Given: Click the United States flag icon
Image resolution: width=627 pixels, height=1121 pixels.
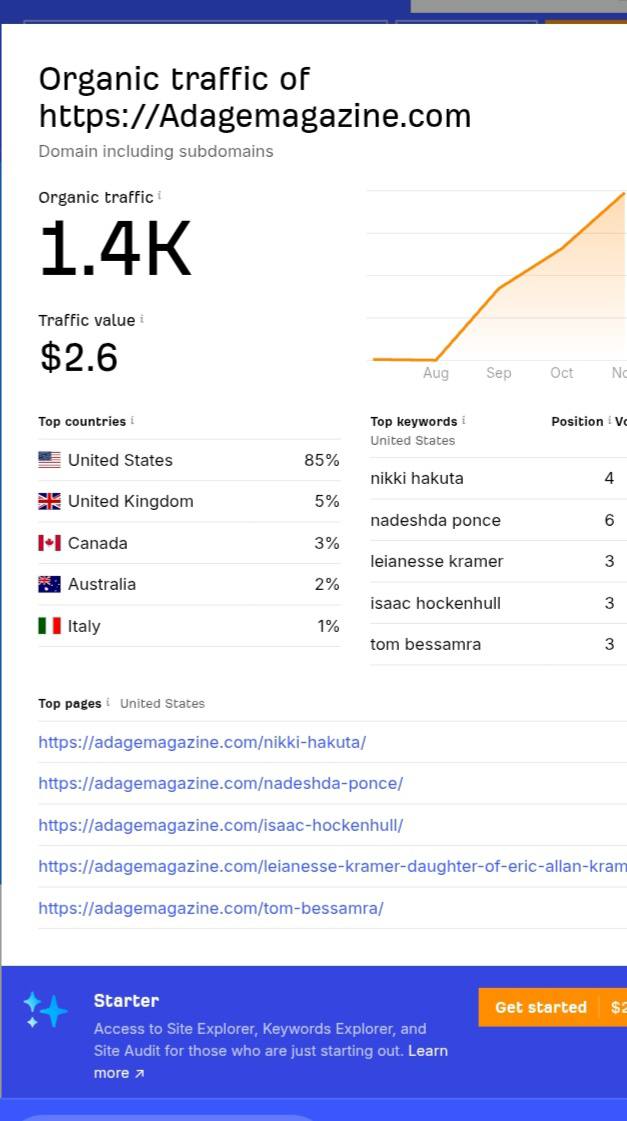Looking at the screenshot, I should click(x=49, y=460).
